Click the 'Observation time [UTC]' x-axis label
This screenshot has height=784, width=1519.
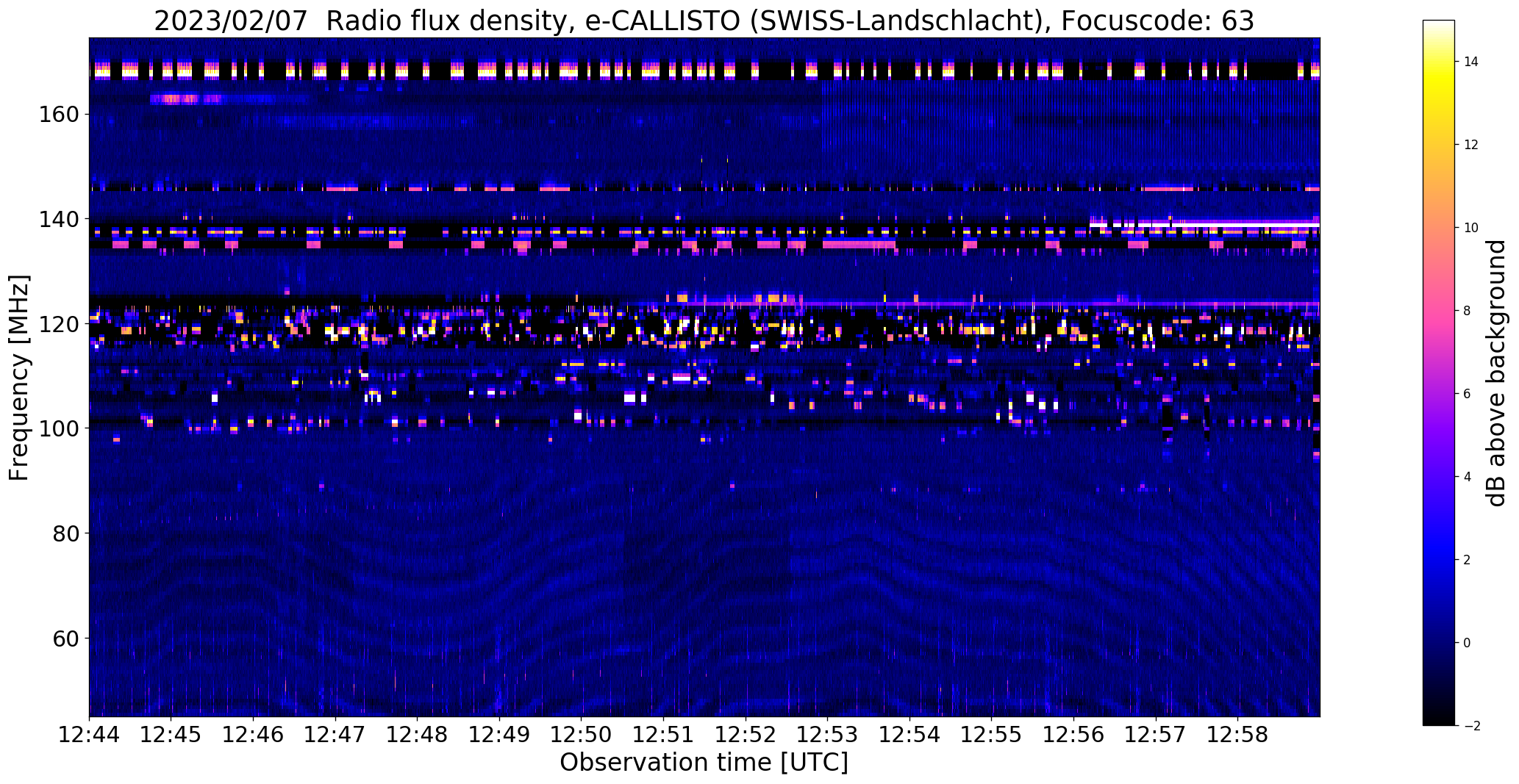[704, 763]
